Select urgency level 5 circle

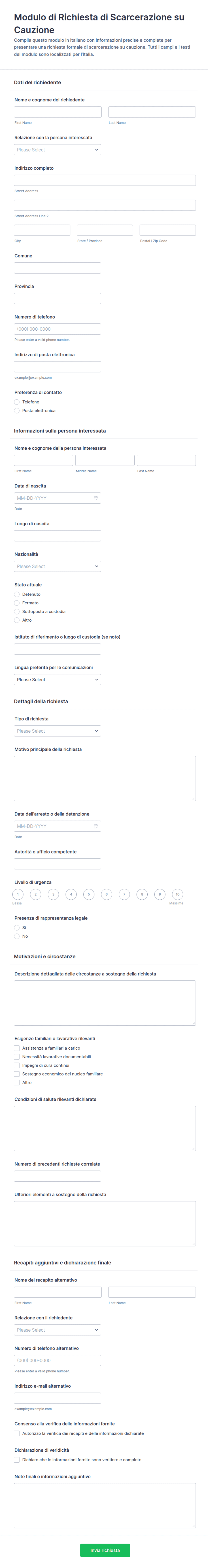point(89,894)
